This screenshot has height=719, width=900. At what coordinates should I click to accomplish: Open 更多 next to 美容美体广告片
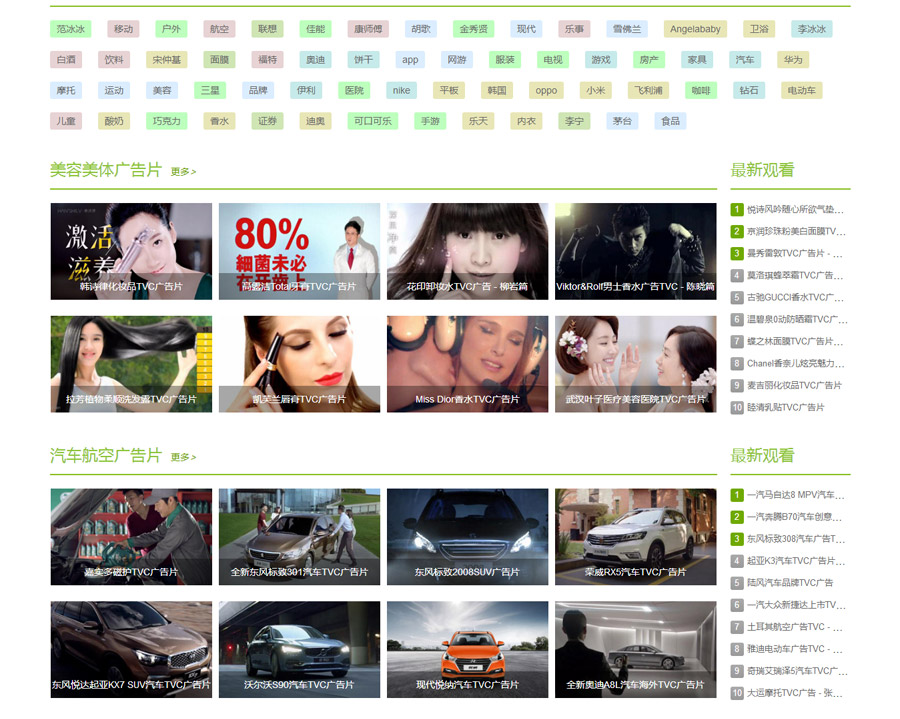pos(183,172)
